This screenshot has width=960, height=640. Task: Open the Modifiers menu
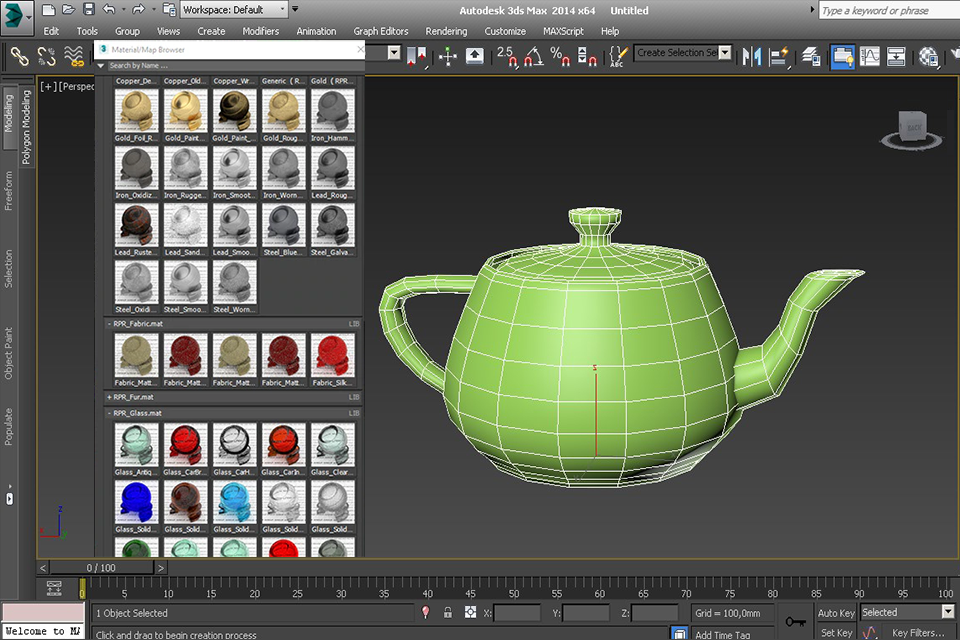tap(261, 31)
